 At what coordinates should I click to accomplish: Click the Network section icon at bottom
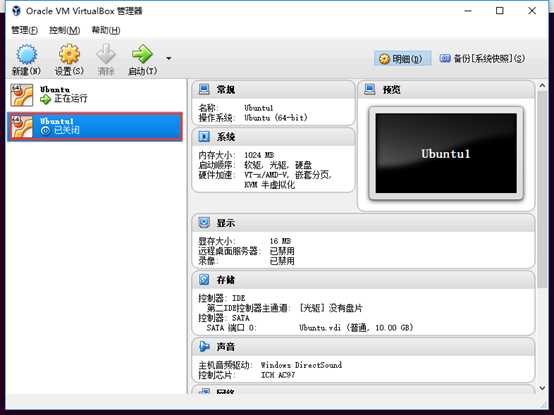204,391
